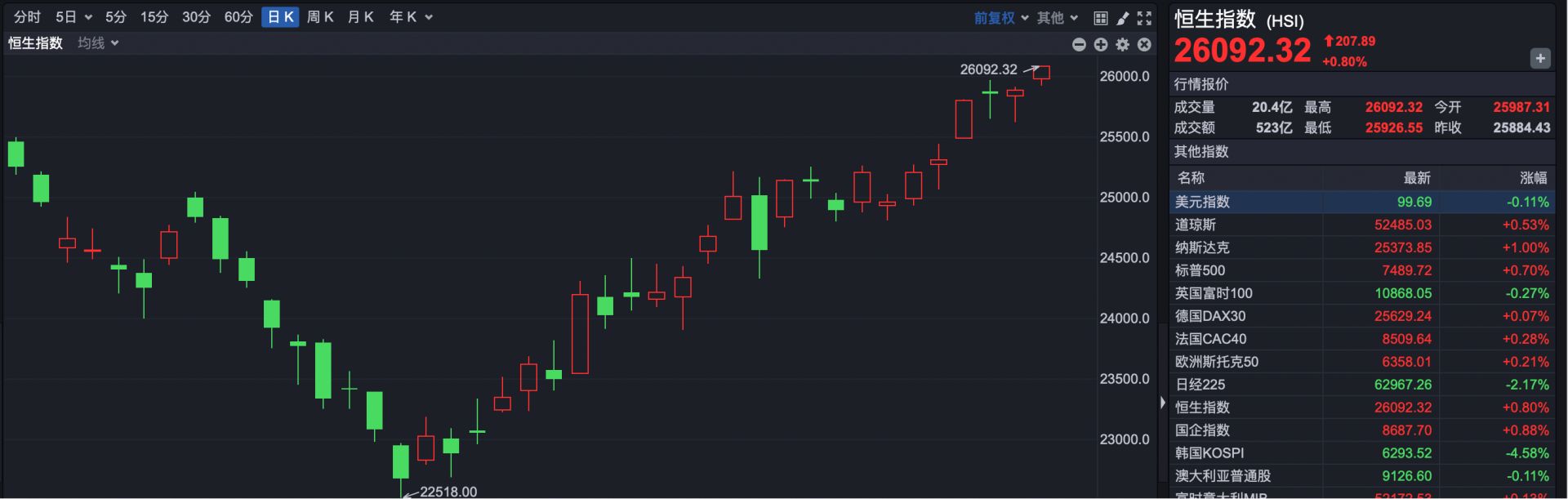Click the latest candlestick labeled 26092.32
Screen dimensions: 1568x499
click(1041, 74)
